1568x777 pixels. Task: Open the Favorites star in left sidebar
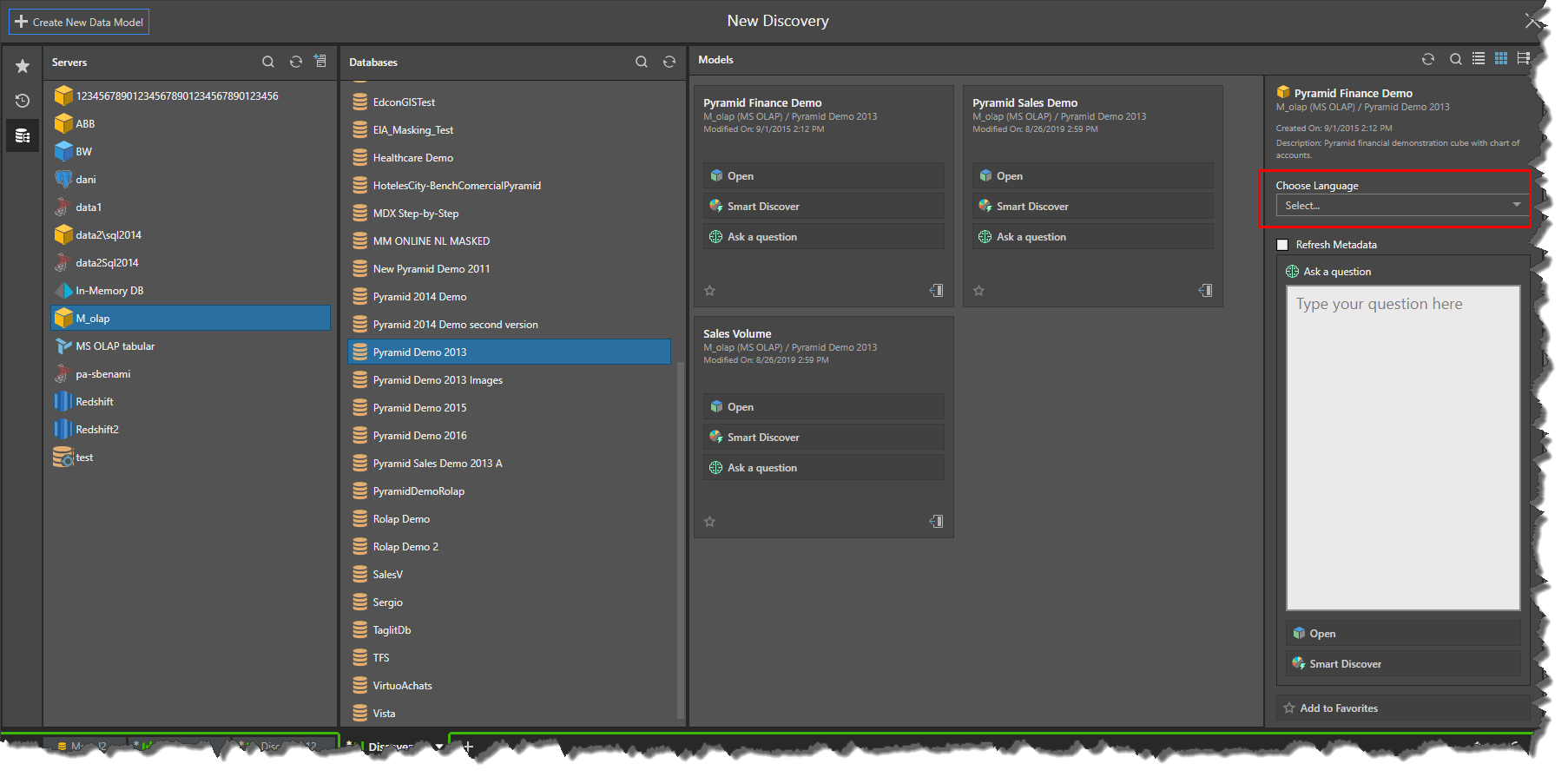23,66
